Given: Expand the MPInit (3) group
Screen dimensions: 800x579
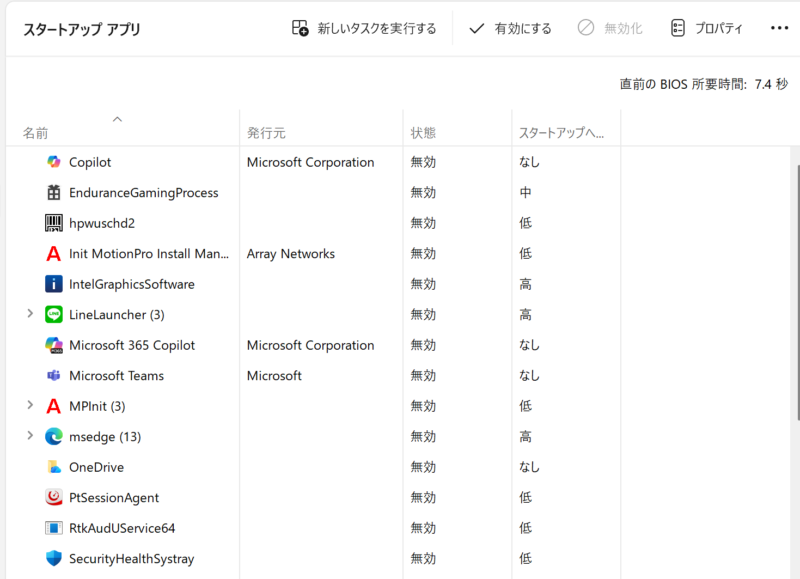Looking at the screenshot, I should pos(30,406).
